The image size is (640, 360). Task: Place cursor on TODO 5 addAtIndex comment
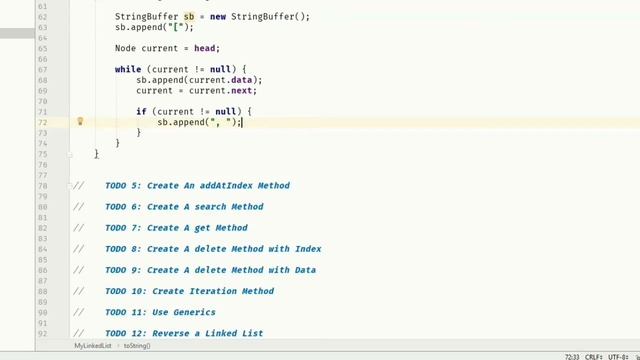tap(197, 186)
